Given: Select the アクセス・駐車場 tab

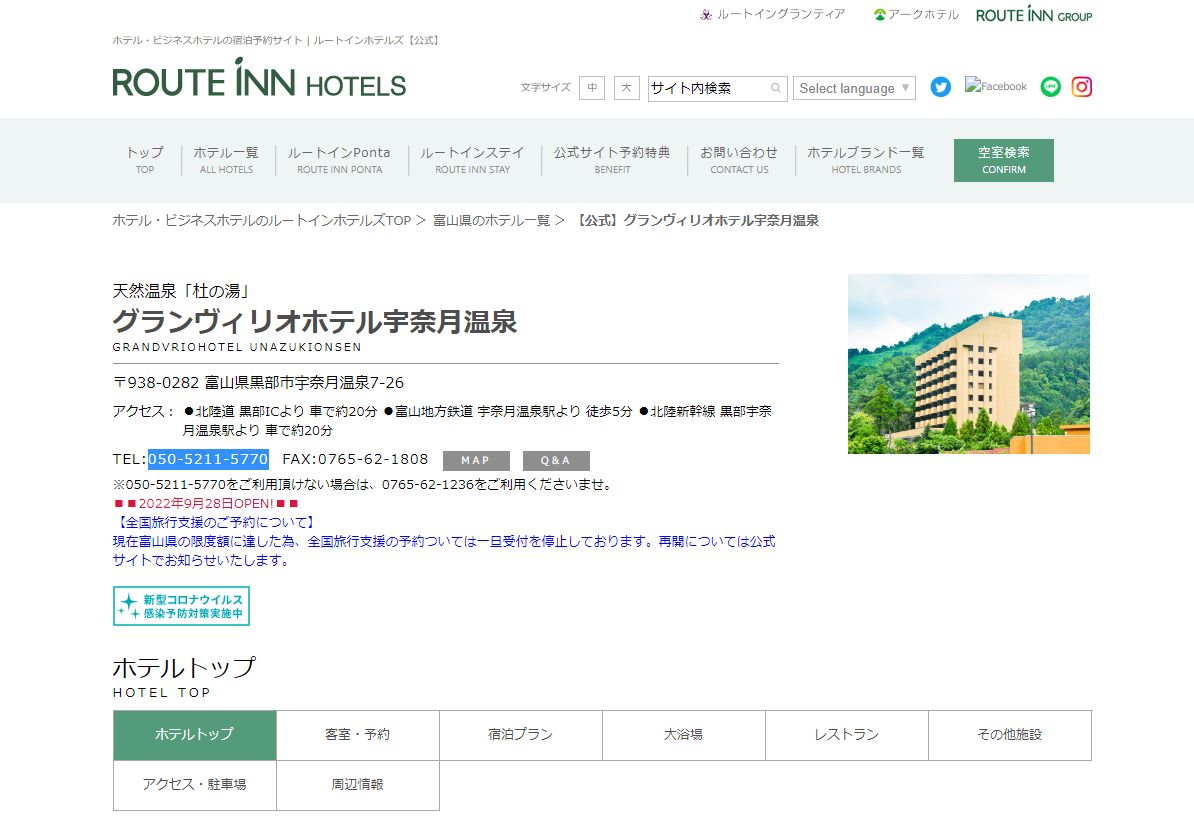Looking at the screenshot, I should (194, 785).
